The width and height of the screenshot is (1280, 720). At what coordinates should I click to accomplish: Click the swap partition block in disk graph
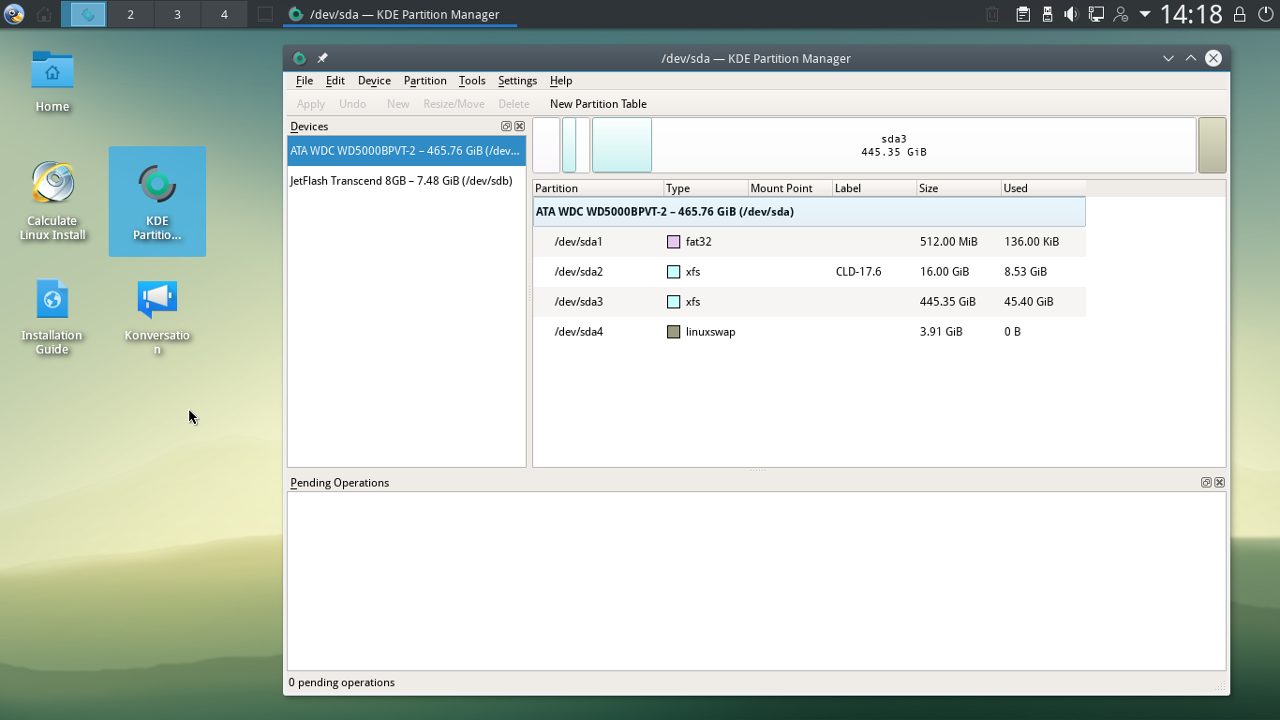coord(1212,145)
